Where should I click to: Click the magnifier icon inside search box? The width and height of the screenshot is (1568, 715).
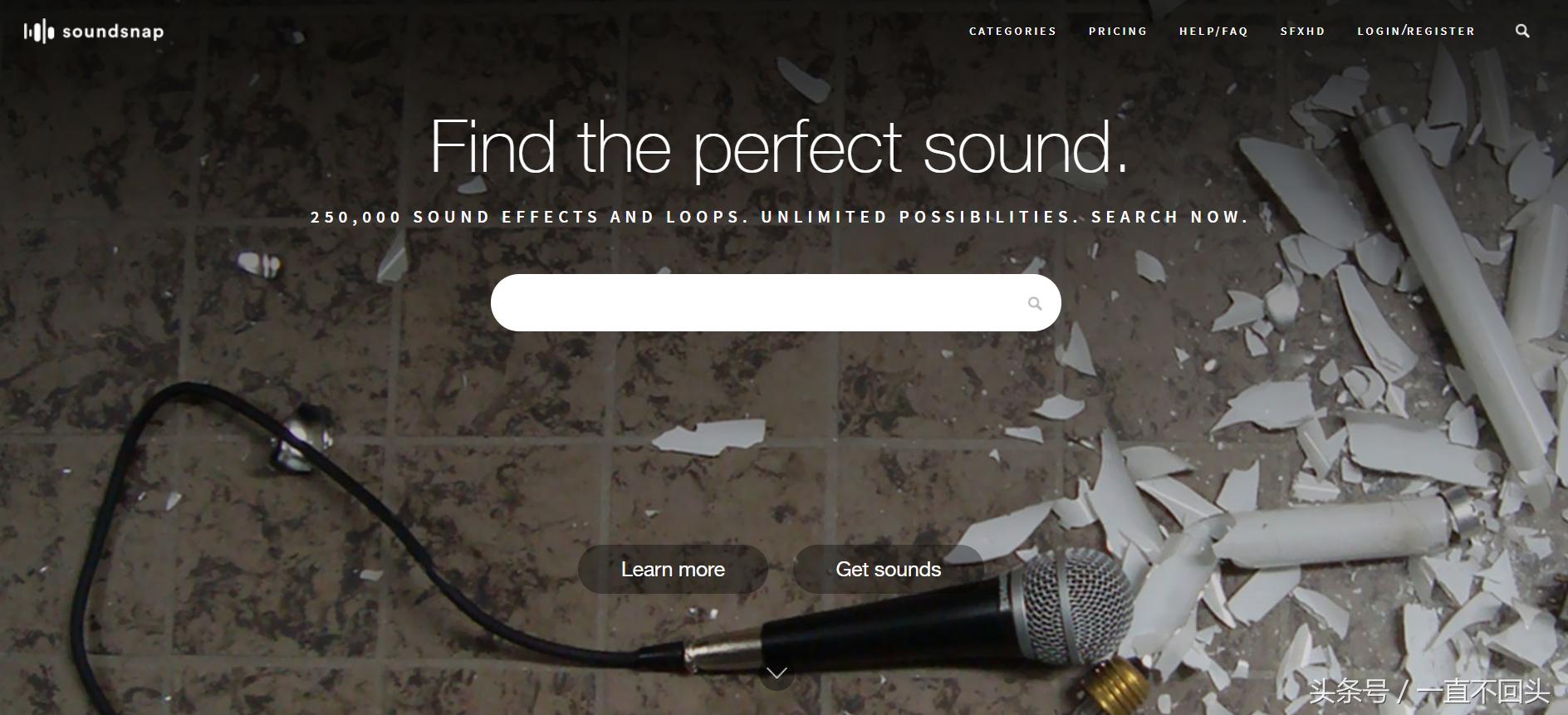(x=1035, y=304)
